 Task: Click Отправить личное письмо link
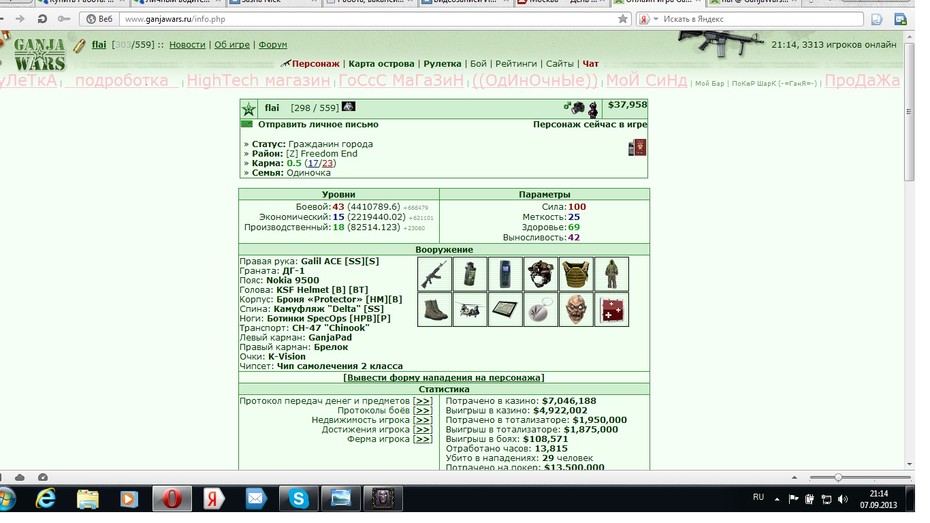tap(318, 125)
